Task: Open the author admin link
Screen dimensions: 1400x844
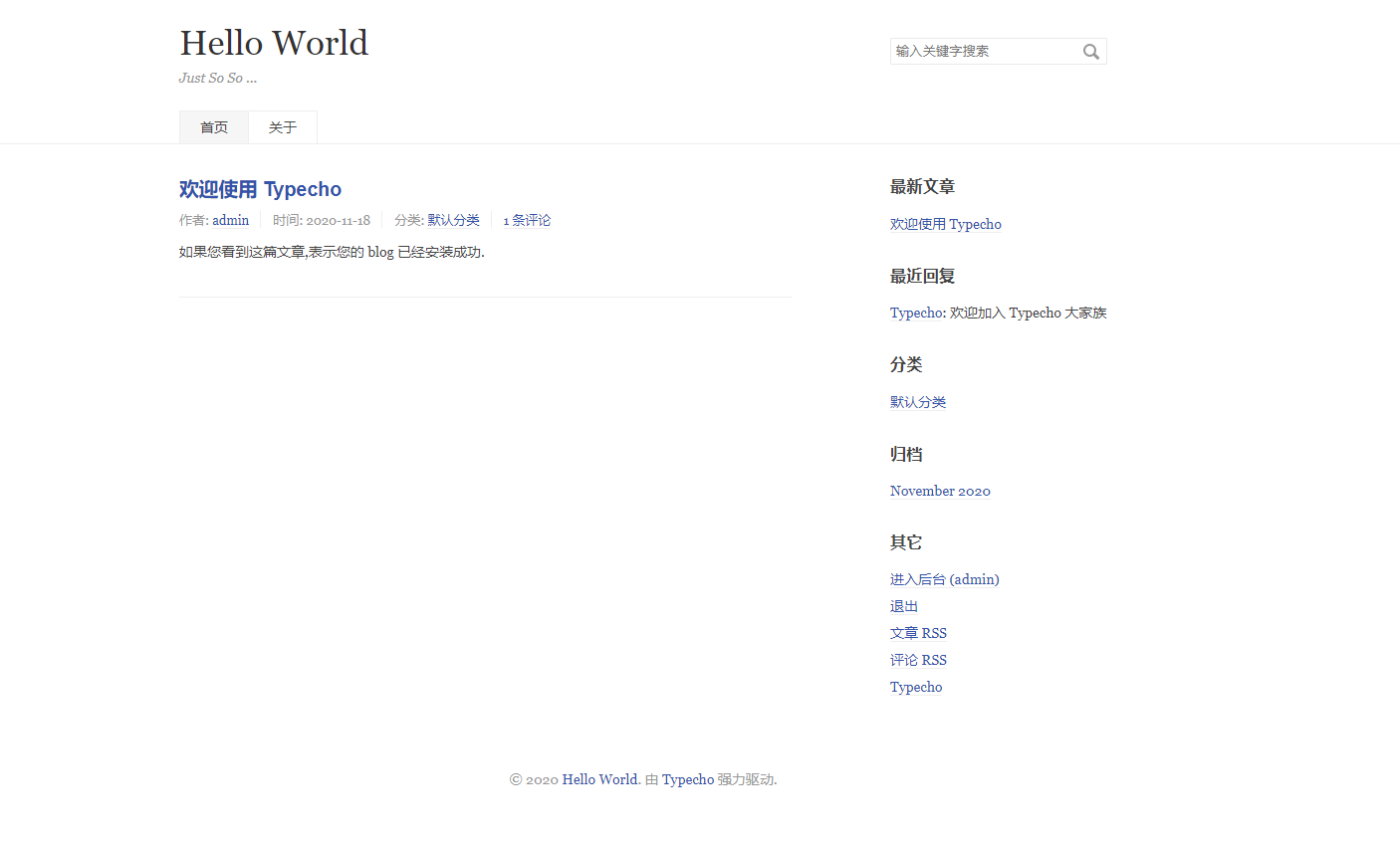Action: tap(231, 220)
